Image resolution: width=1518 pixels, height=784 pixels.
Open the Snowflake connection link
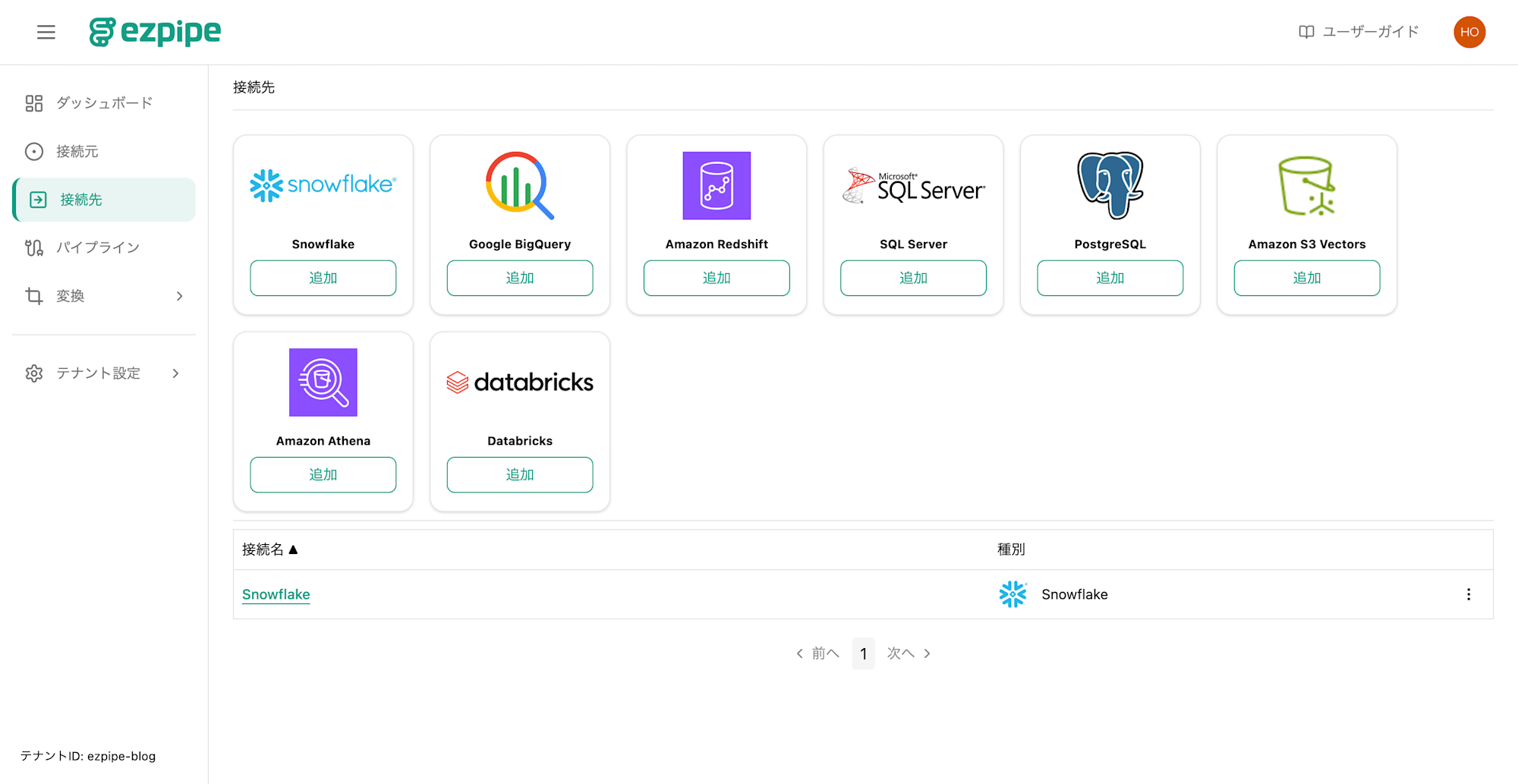(276, 594)
